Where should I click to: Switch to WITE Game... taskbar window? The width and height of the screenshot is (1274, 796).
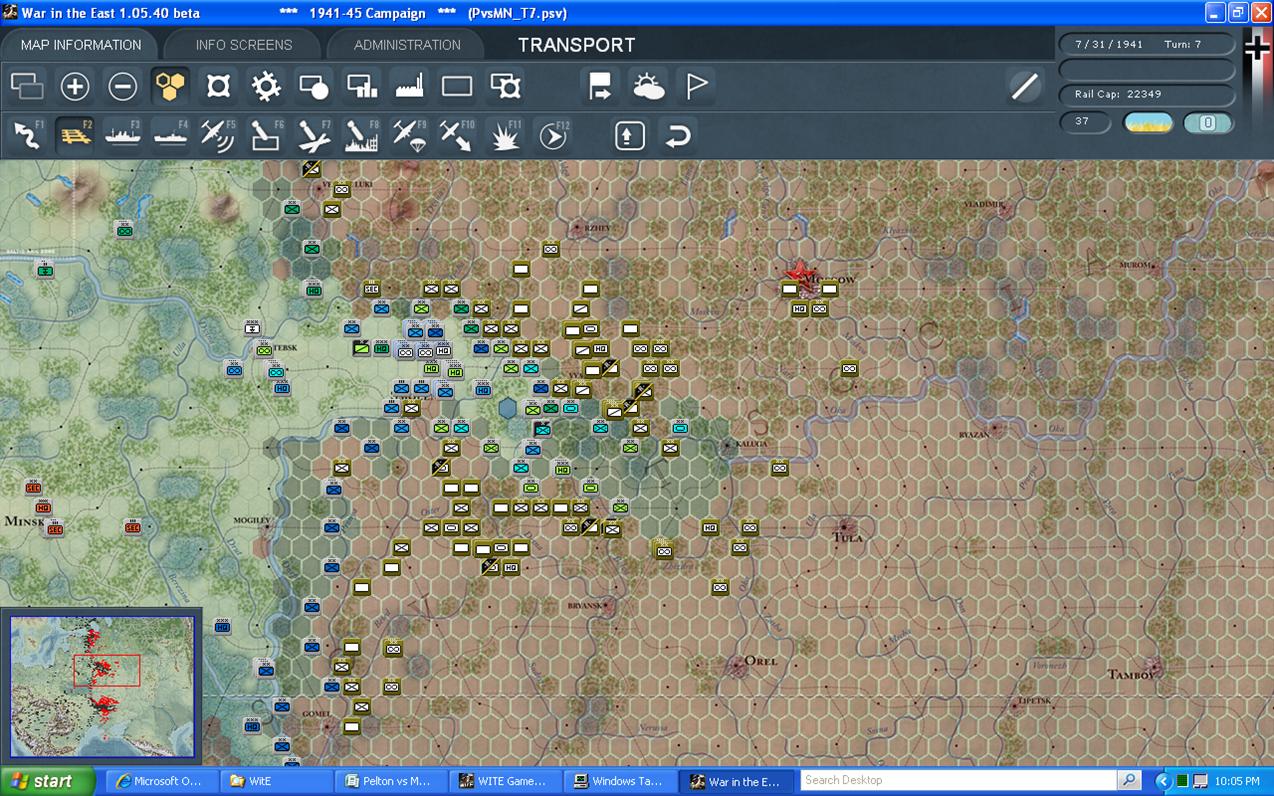[x=503, y=781]
